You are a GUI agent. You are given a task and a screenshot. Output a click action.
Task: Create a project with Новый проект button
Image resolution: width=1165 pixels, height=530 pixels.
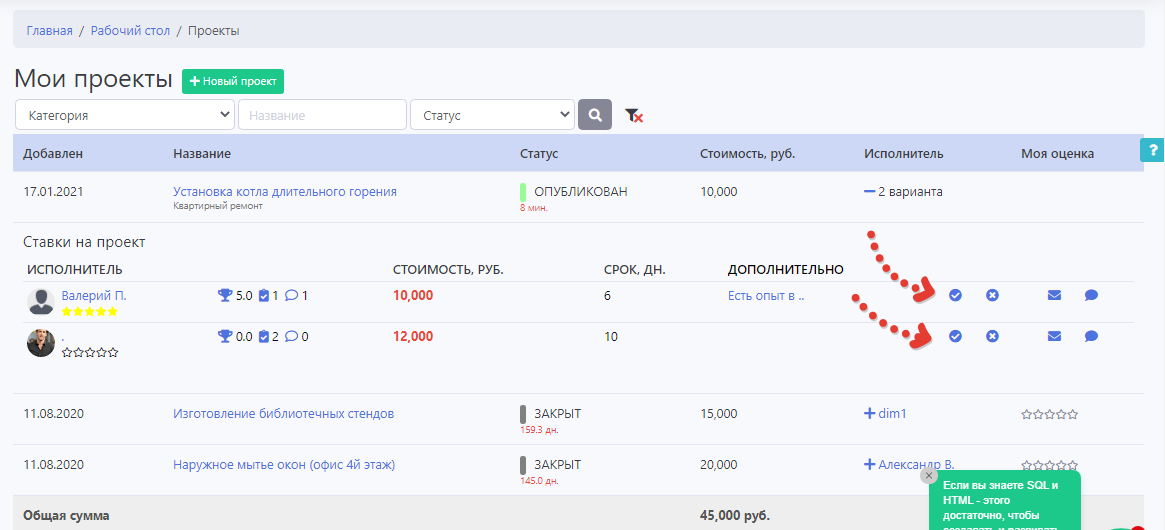coord(233,81)
